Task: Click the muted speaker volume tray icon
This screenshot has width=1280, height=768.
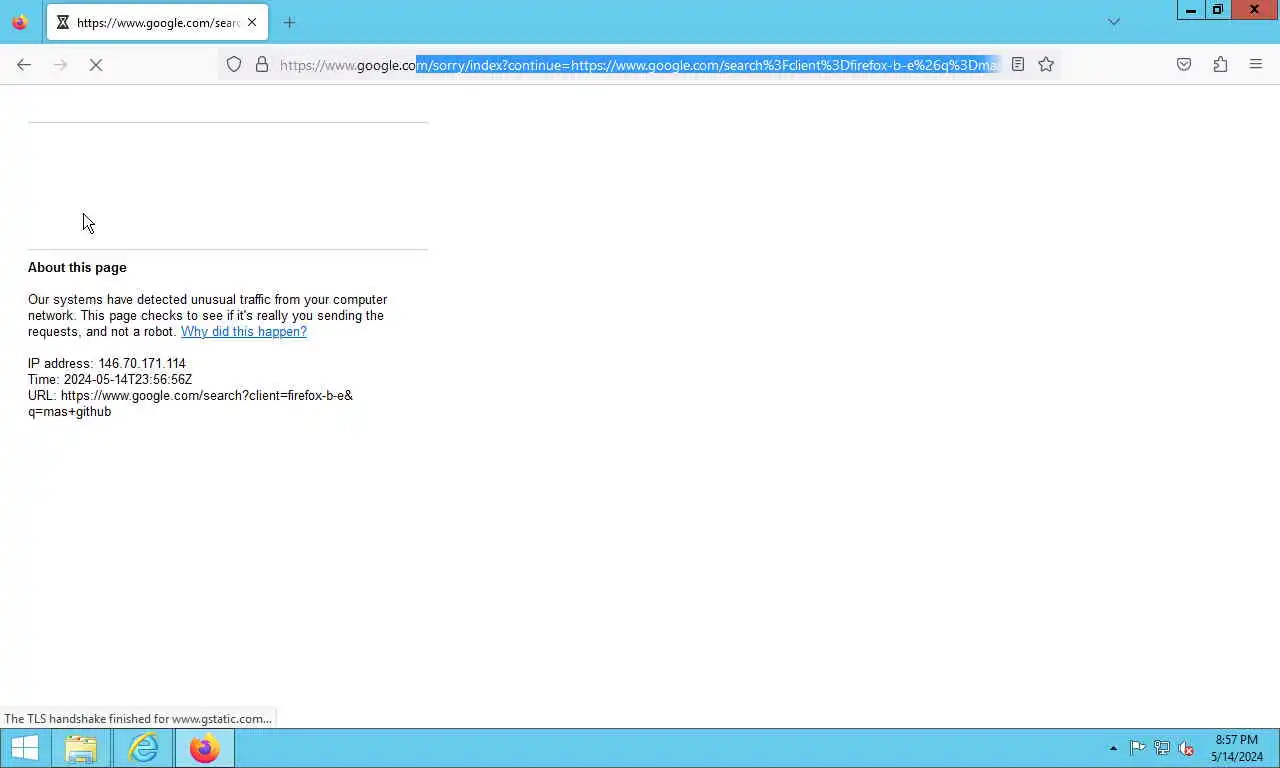Action: point(1186,748)
